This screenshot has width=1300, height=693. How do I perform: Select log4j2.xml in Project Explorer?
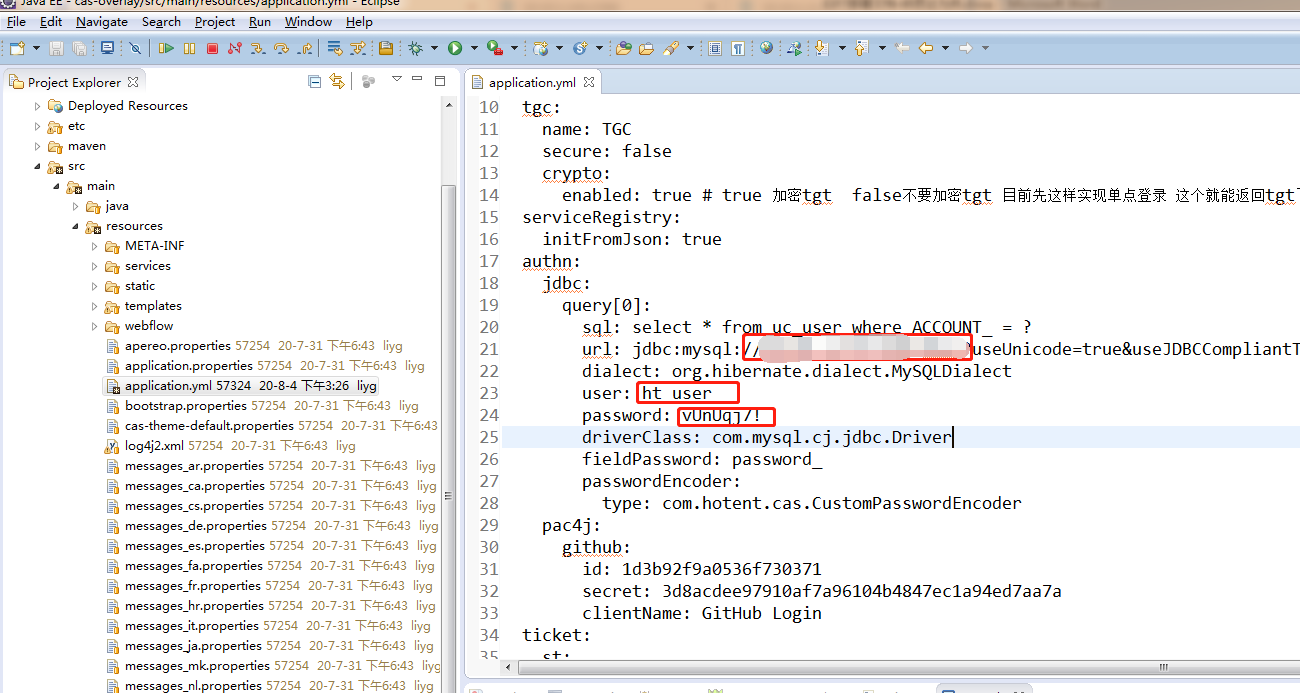coord(153,446)
